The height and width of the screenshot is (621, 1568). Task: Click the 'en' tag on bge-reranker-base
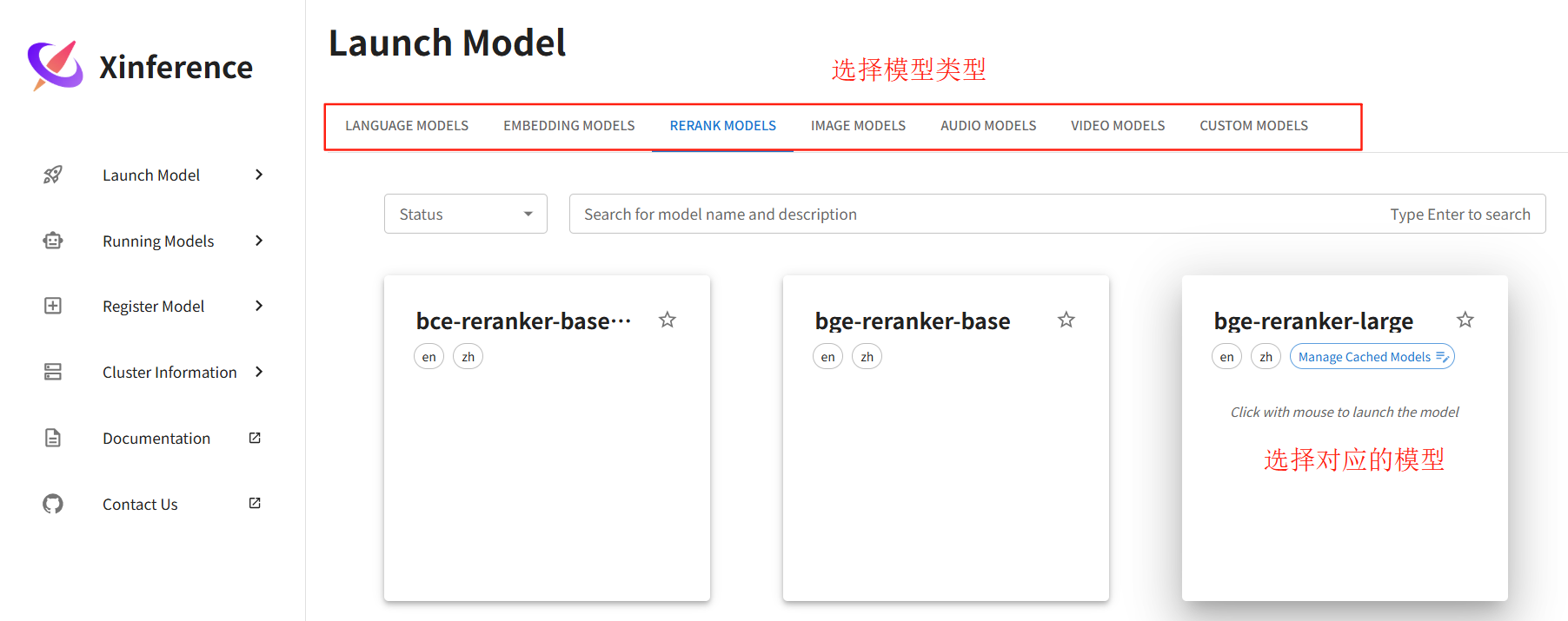tap(827, 357)
